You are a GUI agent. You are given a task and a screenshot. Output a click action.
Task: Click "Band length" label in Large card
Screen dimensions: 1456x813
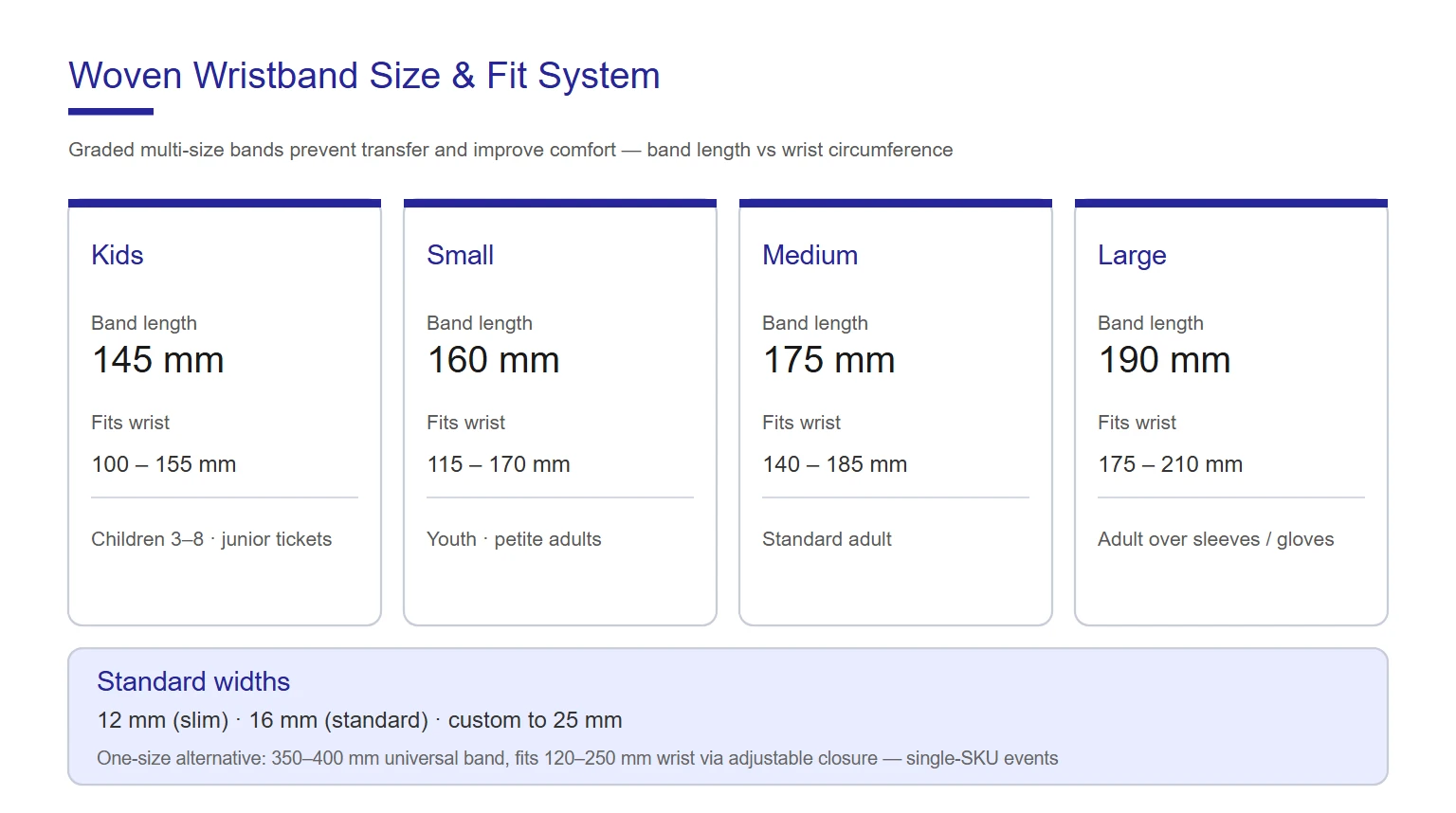[1151, 323]
